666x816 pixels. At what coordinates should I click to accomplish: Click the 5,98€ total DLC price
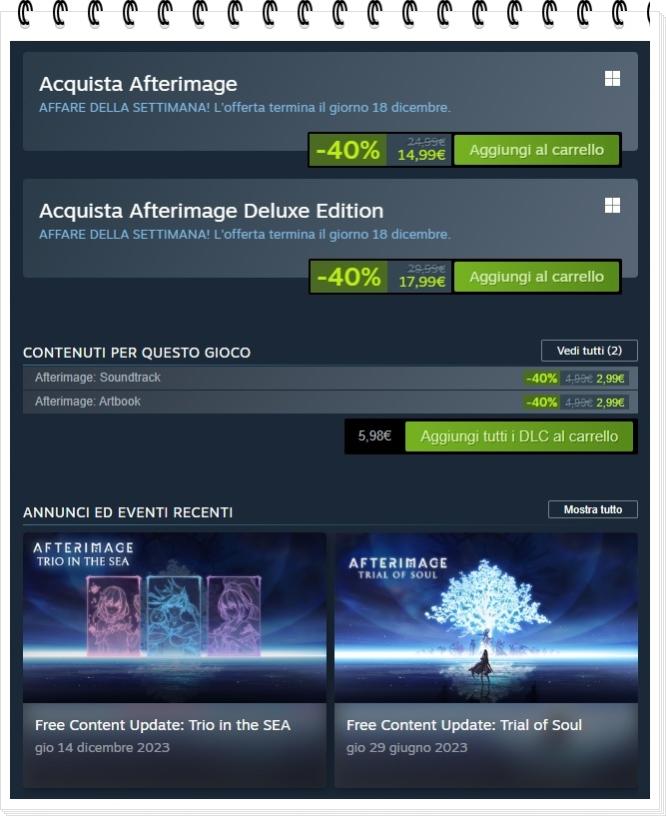pyautogui.click(x=374, y=436)
